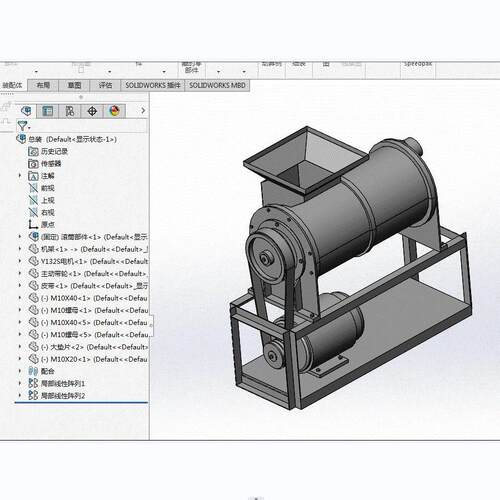Viewport: 500px width, 500px height.
Task: Select the 上视 top plane
Action: click(42, 200)
